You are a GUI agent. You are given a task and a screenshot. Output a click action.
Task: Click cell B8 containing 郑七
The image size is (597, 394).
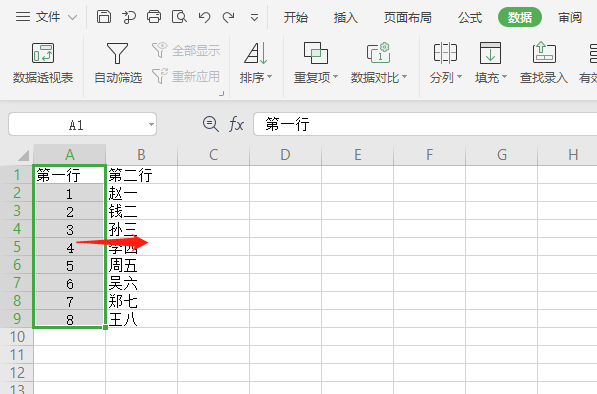[x=141, y=300]
